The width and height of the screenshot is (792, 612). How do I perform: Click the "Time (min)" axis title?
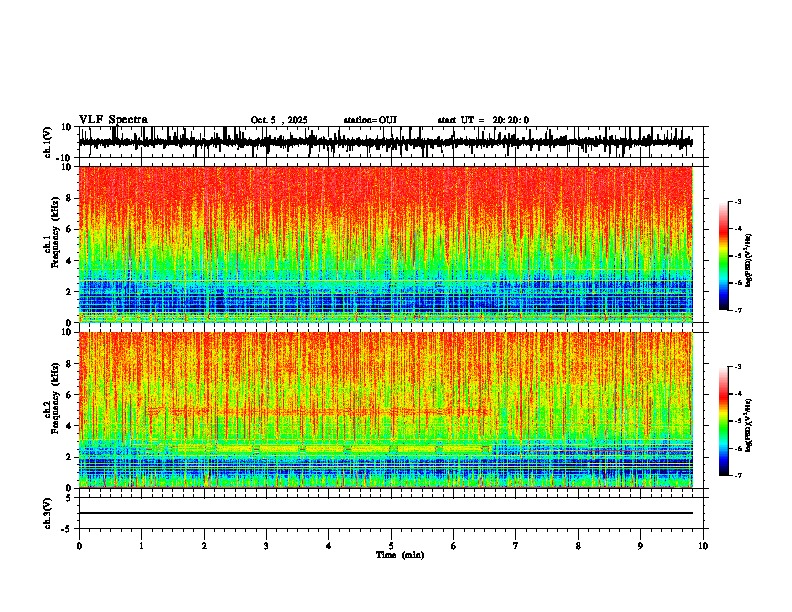[400, 555]
